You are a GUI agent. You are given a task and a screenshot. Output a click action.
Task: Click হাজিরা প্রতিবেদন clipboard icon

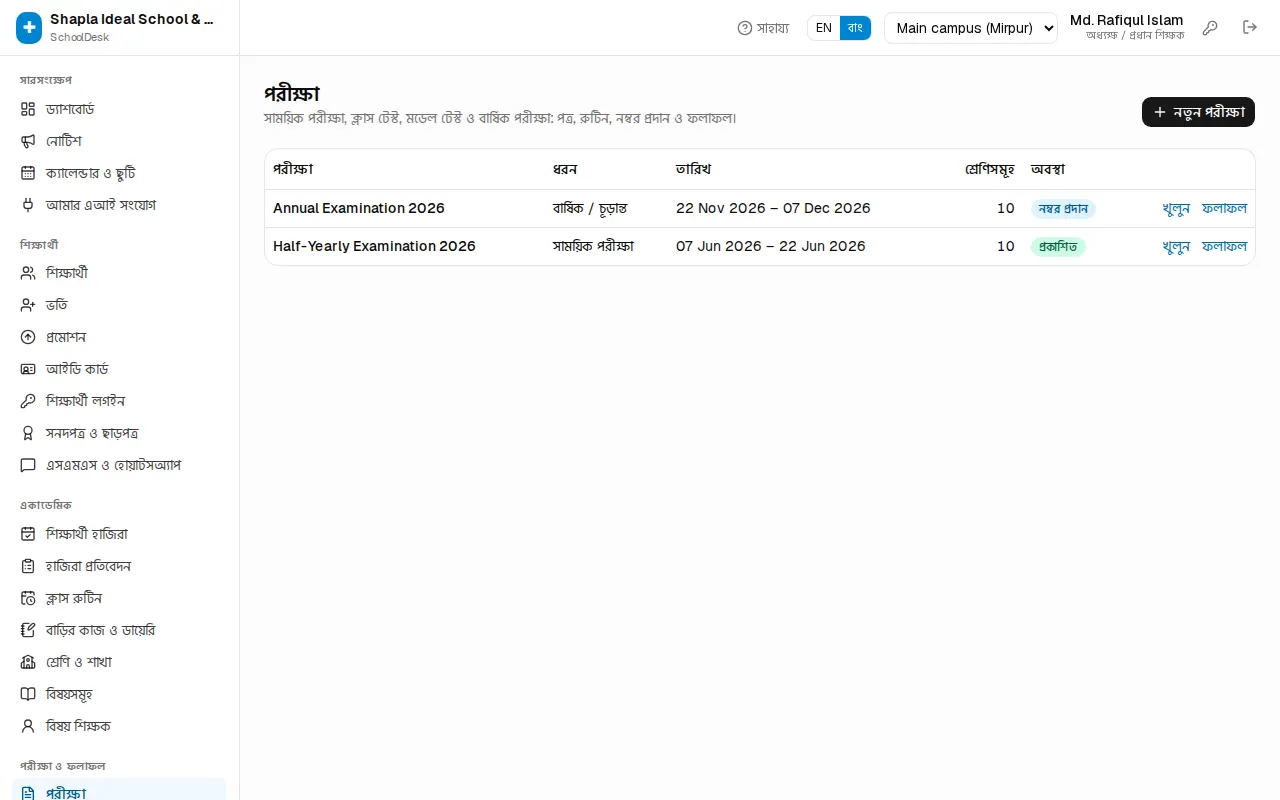click(28, 566)
